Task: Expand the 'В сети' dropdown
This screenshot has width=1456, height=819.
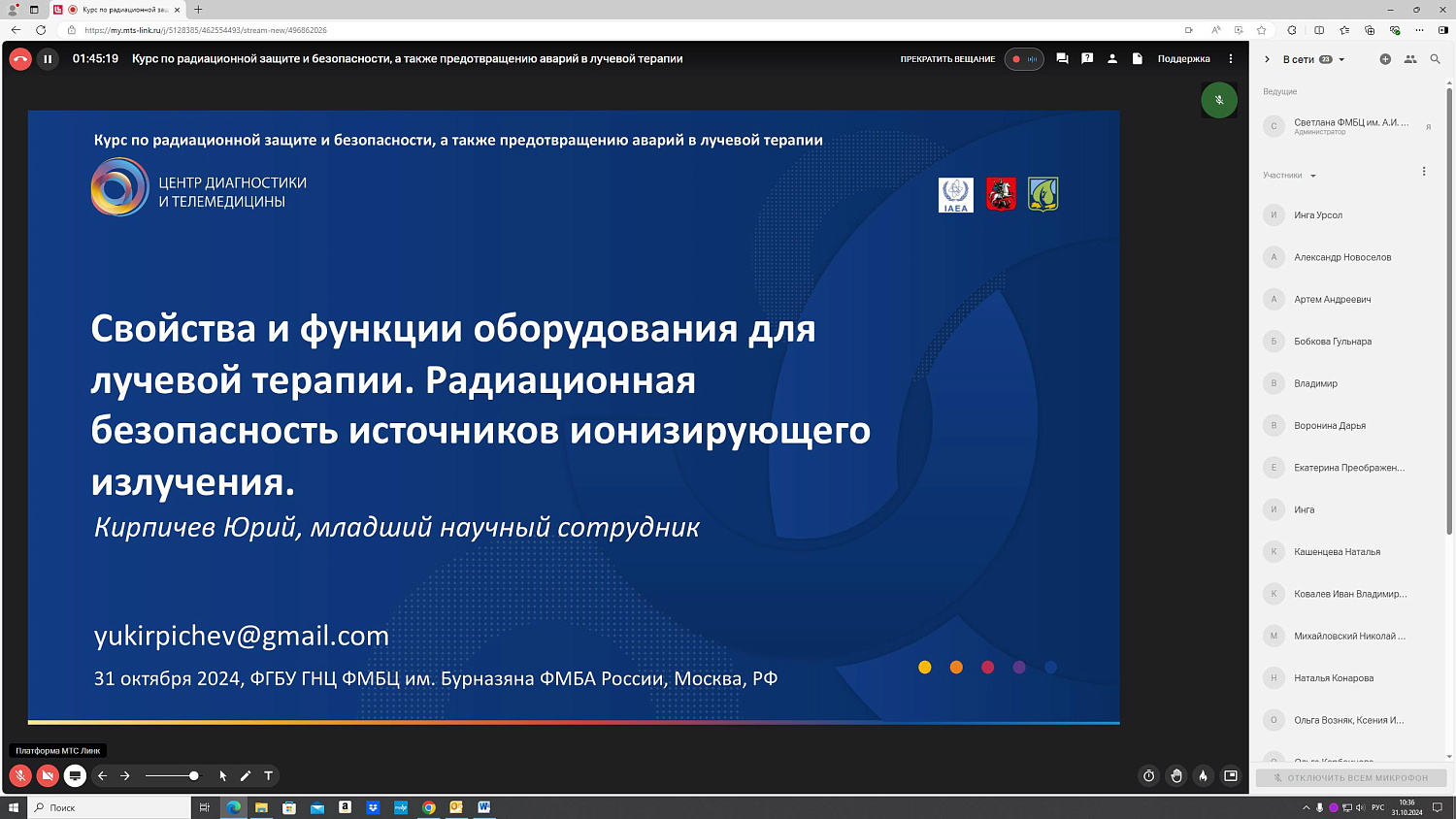Action: (x=1341, y=60)
